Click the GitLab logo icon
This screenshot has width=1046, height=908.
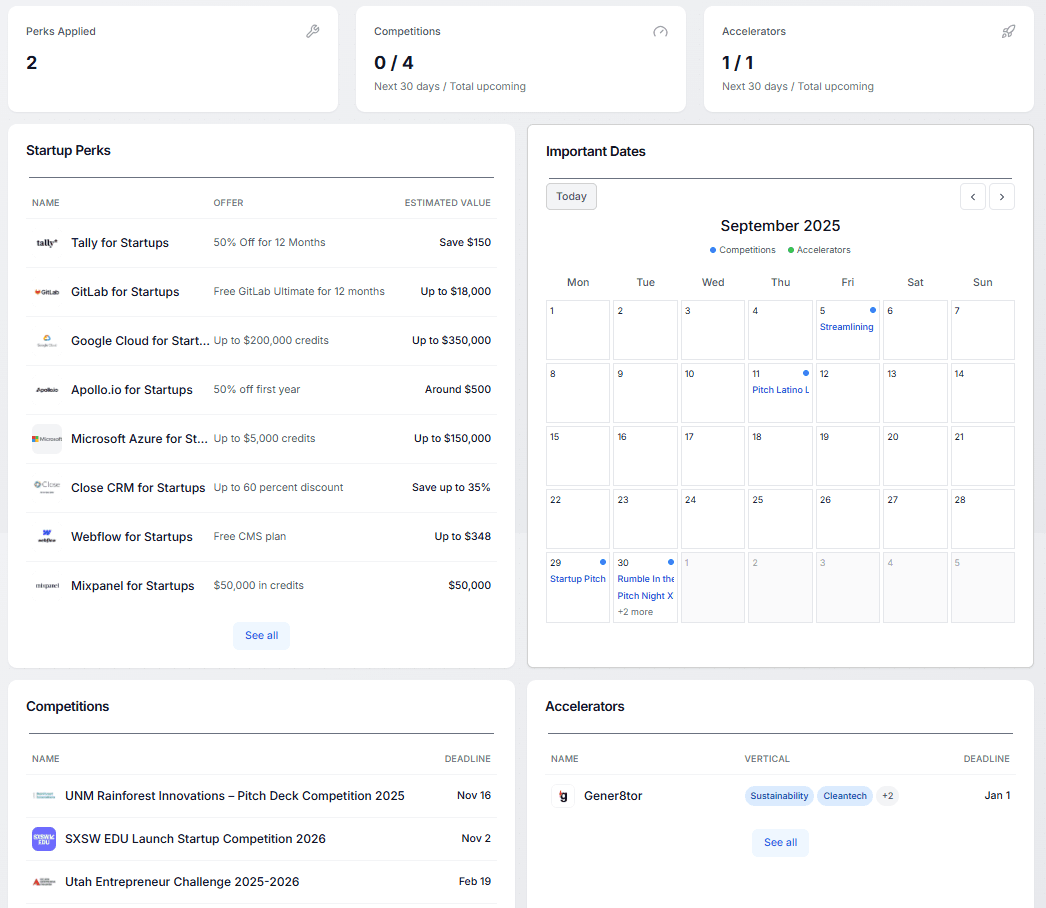point(47,292)
